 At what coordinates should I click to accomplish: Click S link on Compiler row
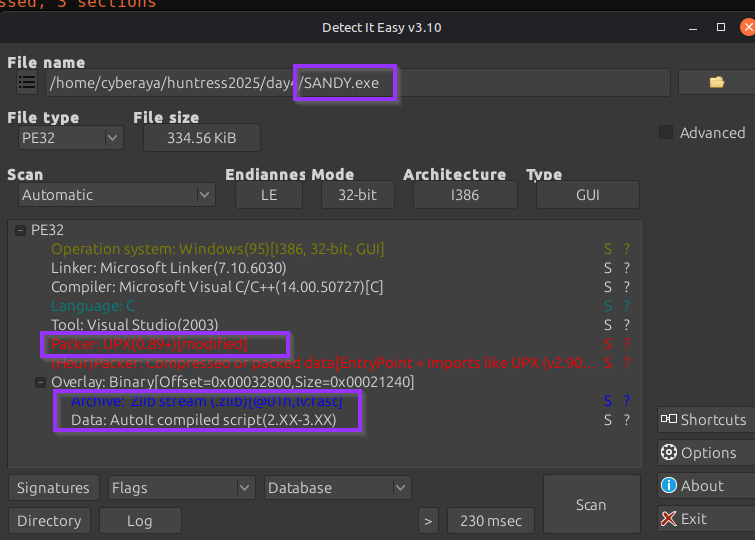(x=608, y=287)
